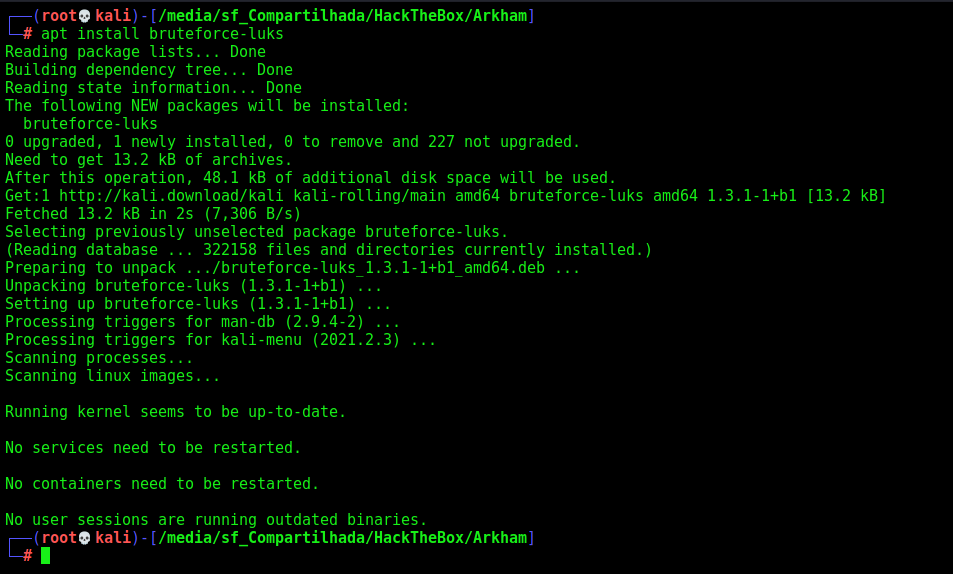Click the red # symbol on the last line

27,555
